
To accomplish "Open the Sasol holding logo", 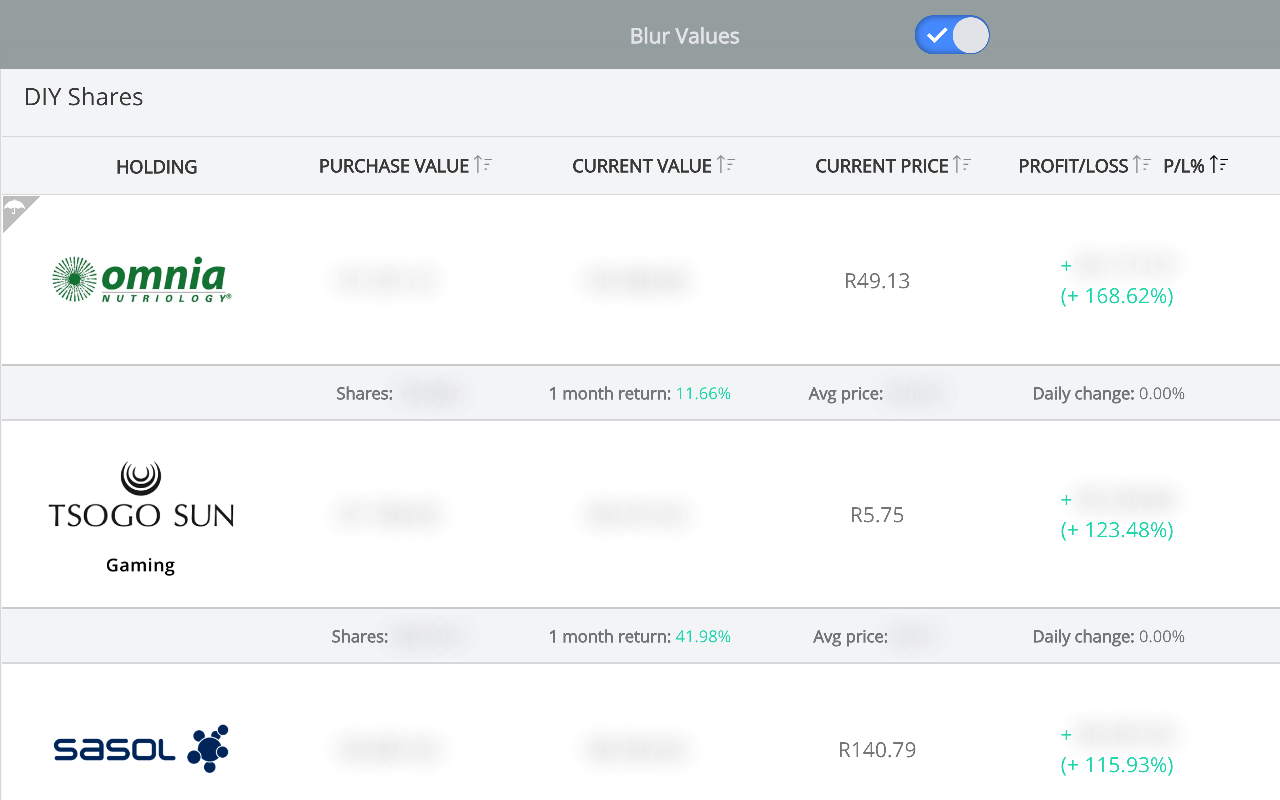I will pyautogui.click(x=141, y=749).
